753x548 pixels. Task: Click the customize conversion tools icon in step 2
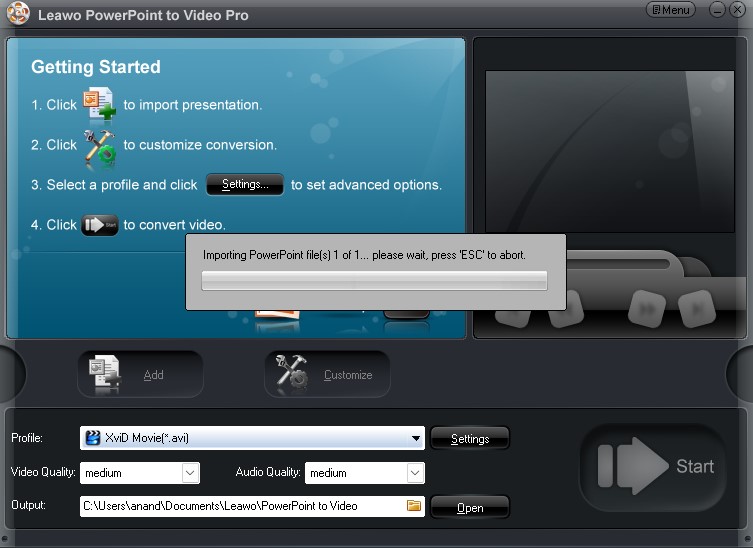pos(99,146)
